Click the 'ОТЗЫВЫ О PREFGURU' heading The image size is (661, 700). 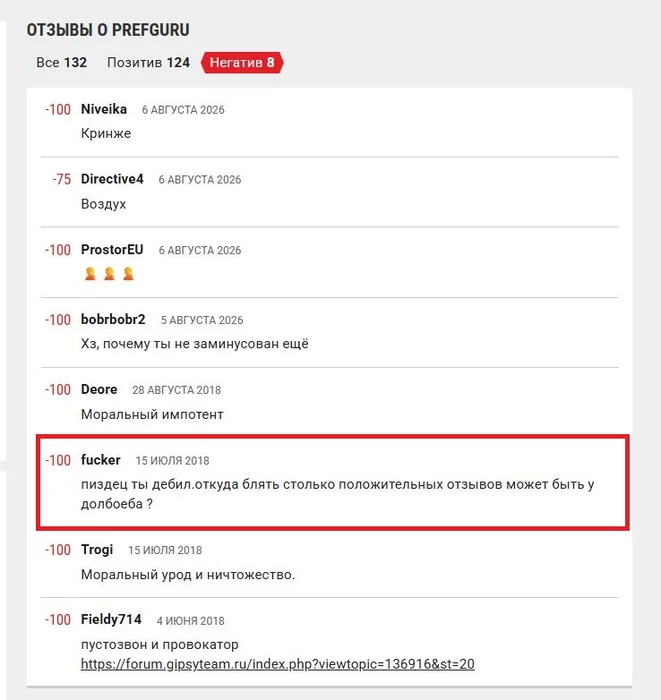[x=108, y=30]
